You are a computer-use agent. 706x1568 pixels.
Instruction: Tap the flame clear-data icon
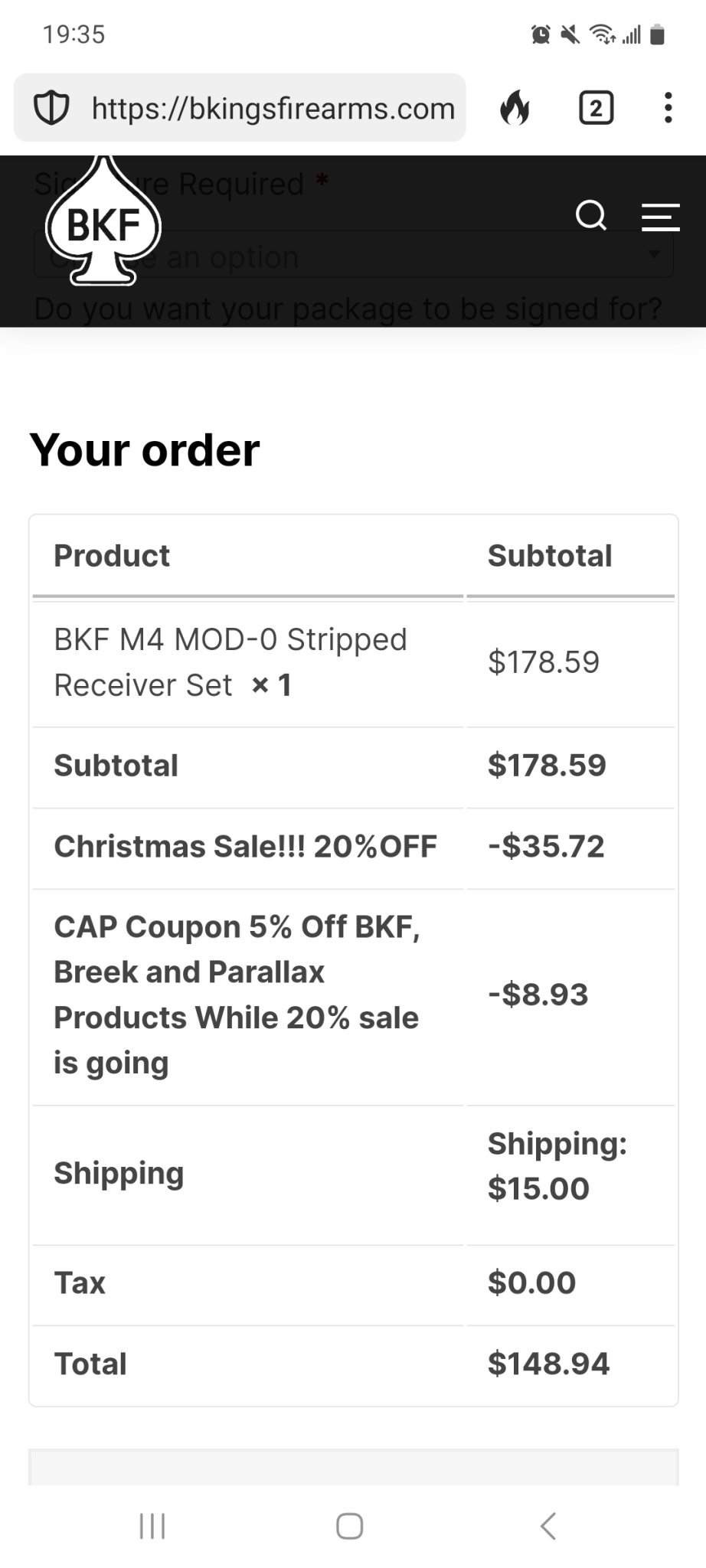coord(515,108)
